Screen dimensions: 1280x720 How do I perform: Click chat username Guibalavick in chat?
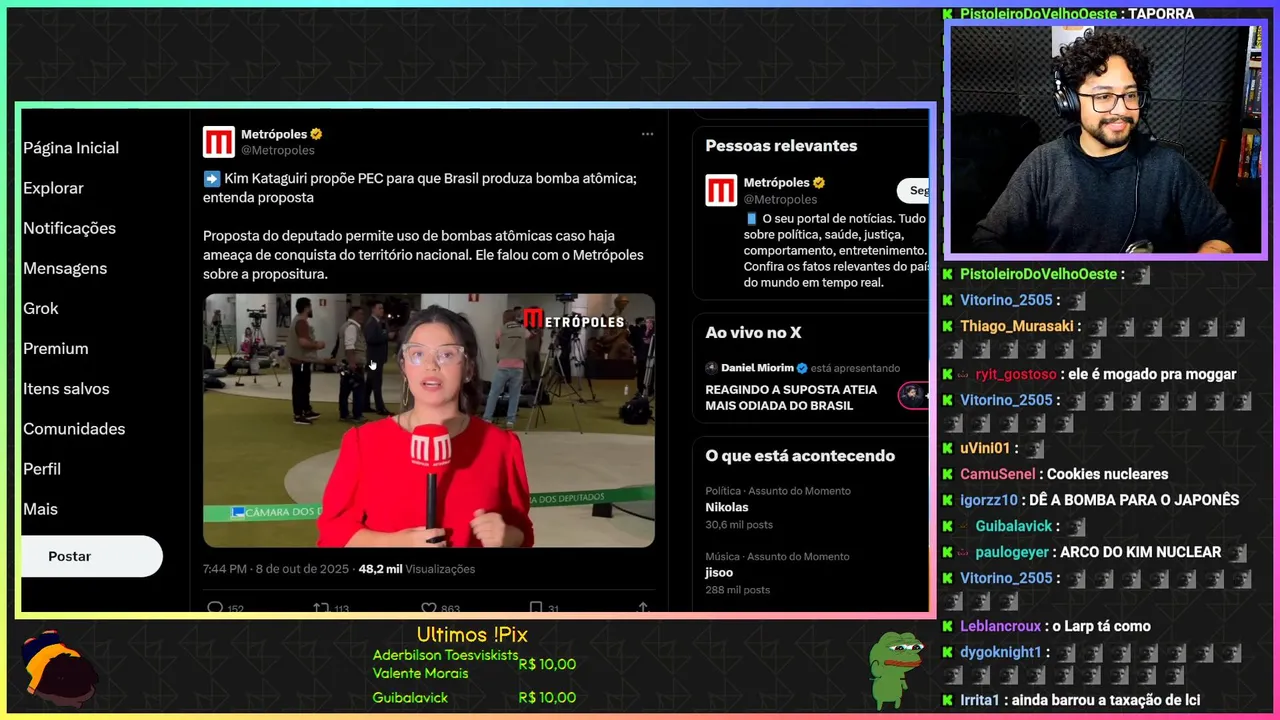click(1014, 526)
